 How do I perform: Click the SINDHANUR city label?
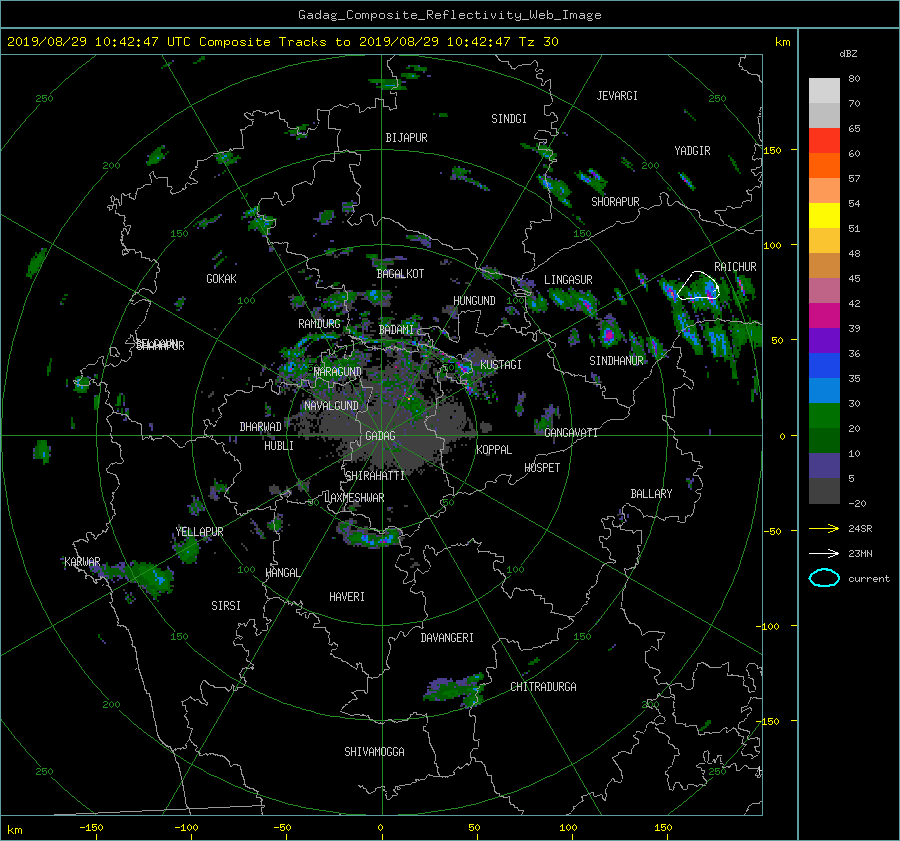click(x=616, y=361)
